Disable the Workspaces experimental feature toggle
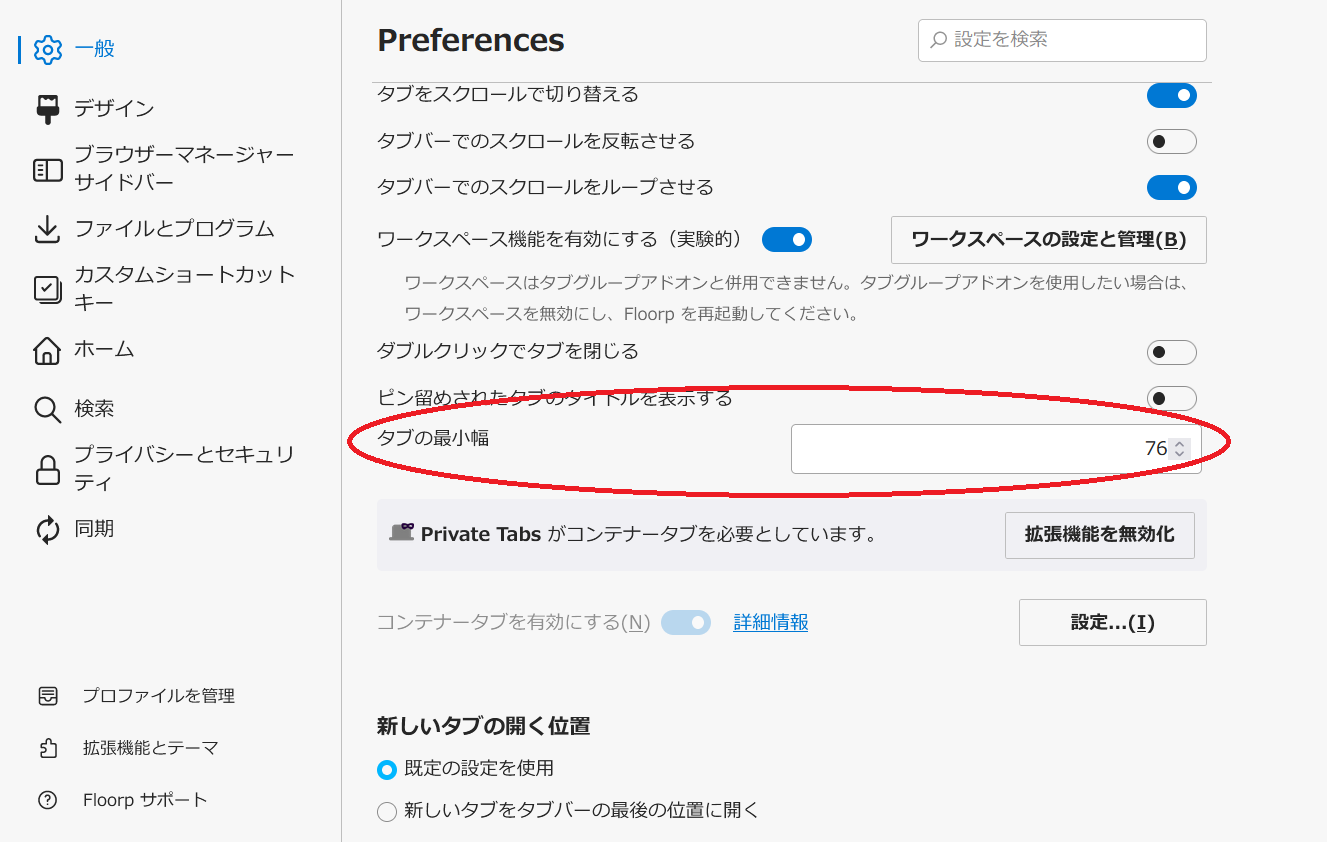Screen dimensions: 1327x842 coord(787,240)
